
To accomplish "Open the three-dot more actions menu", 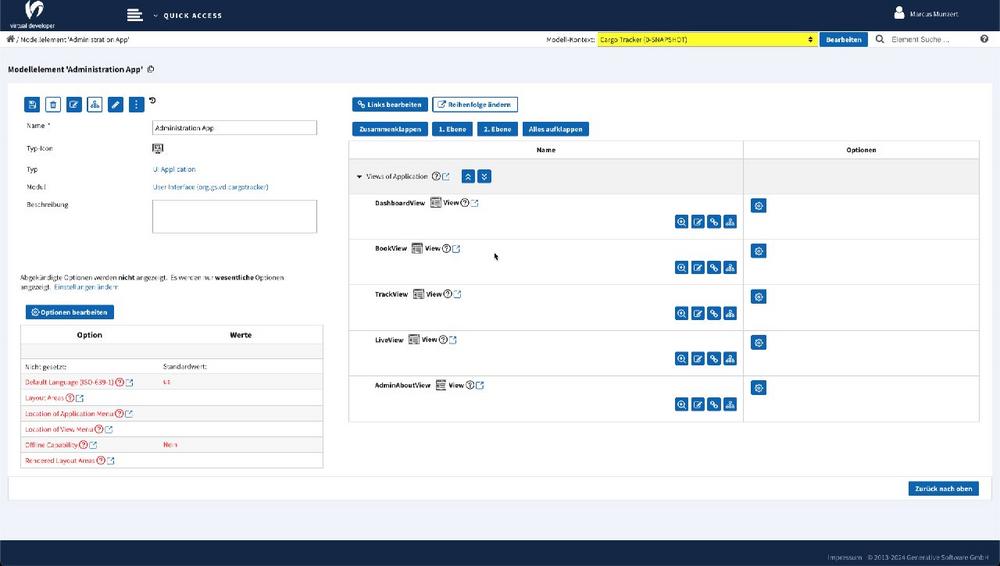I will pyautogui.click(x=137, y=104).
